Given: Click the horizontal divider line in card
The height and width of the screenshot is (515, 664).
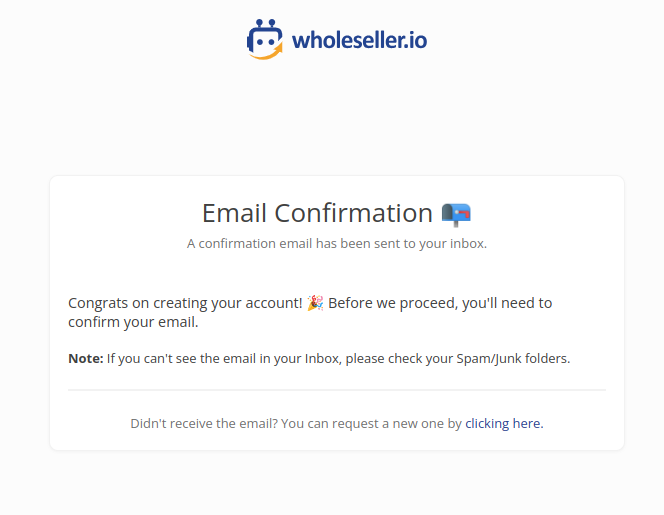Looking at the screenshot, I should 337,390.
